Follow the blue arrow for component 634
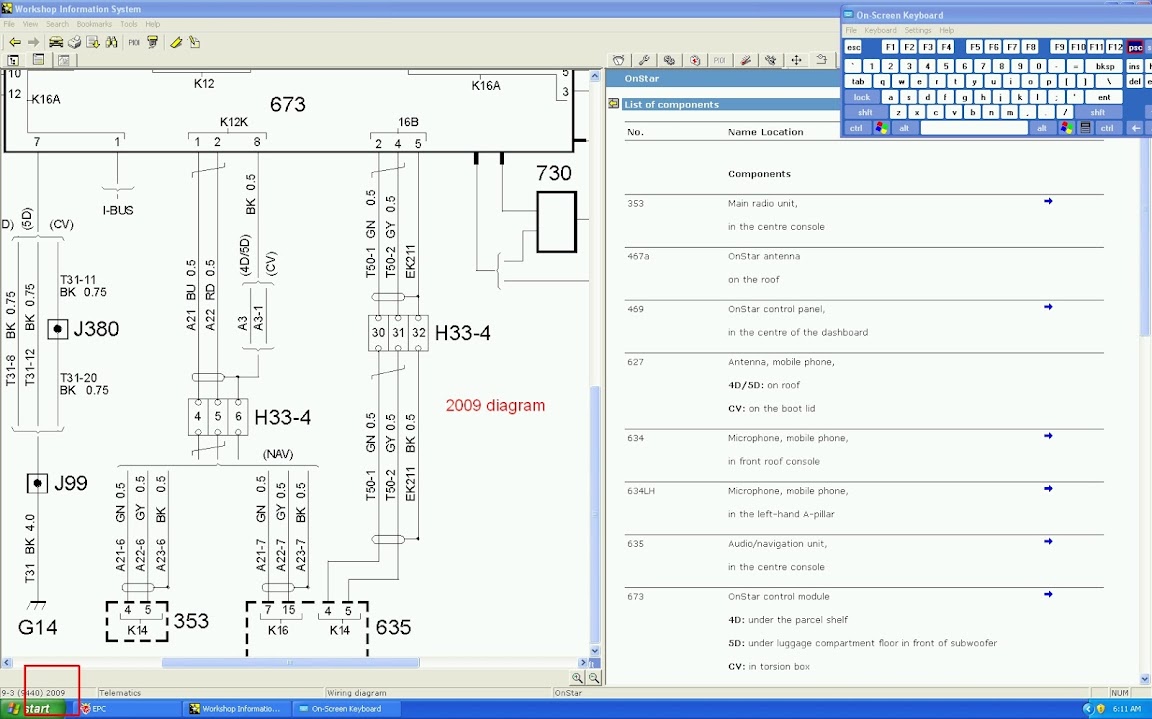The width and height of the screenshot is (1152, 719). click(x=1048, y=436)
